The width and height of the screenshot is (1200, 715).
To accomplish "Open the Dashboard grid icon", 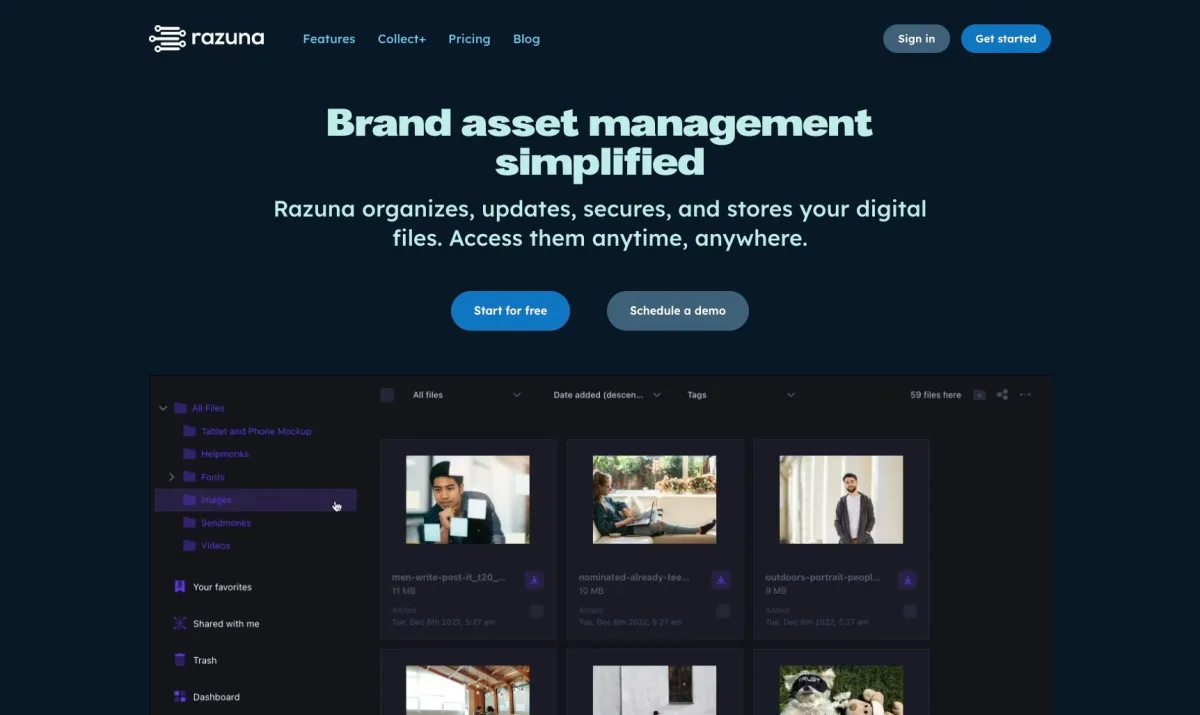I will tap(180, 697).
